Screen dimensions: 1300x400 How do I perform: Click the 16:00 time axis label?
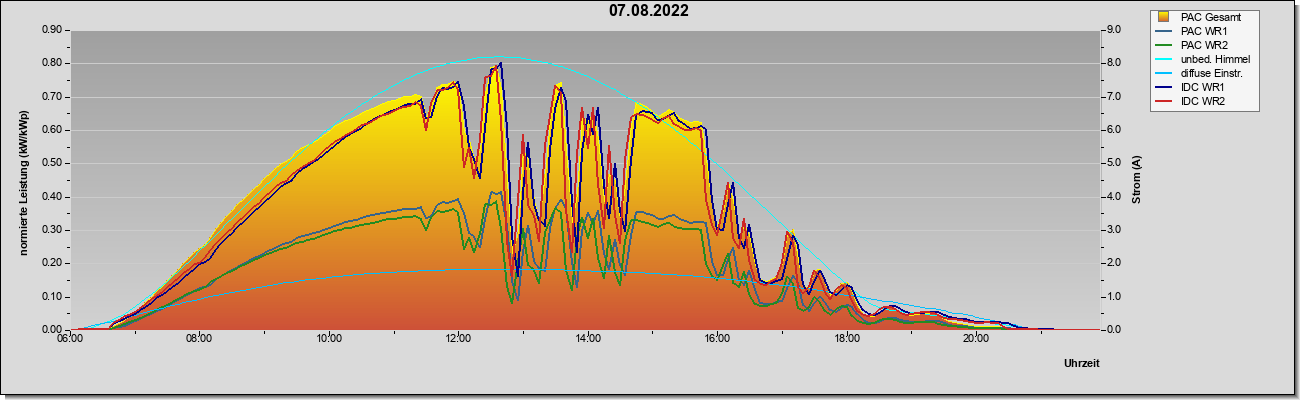(x=717, y=340)
